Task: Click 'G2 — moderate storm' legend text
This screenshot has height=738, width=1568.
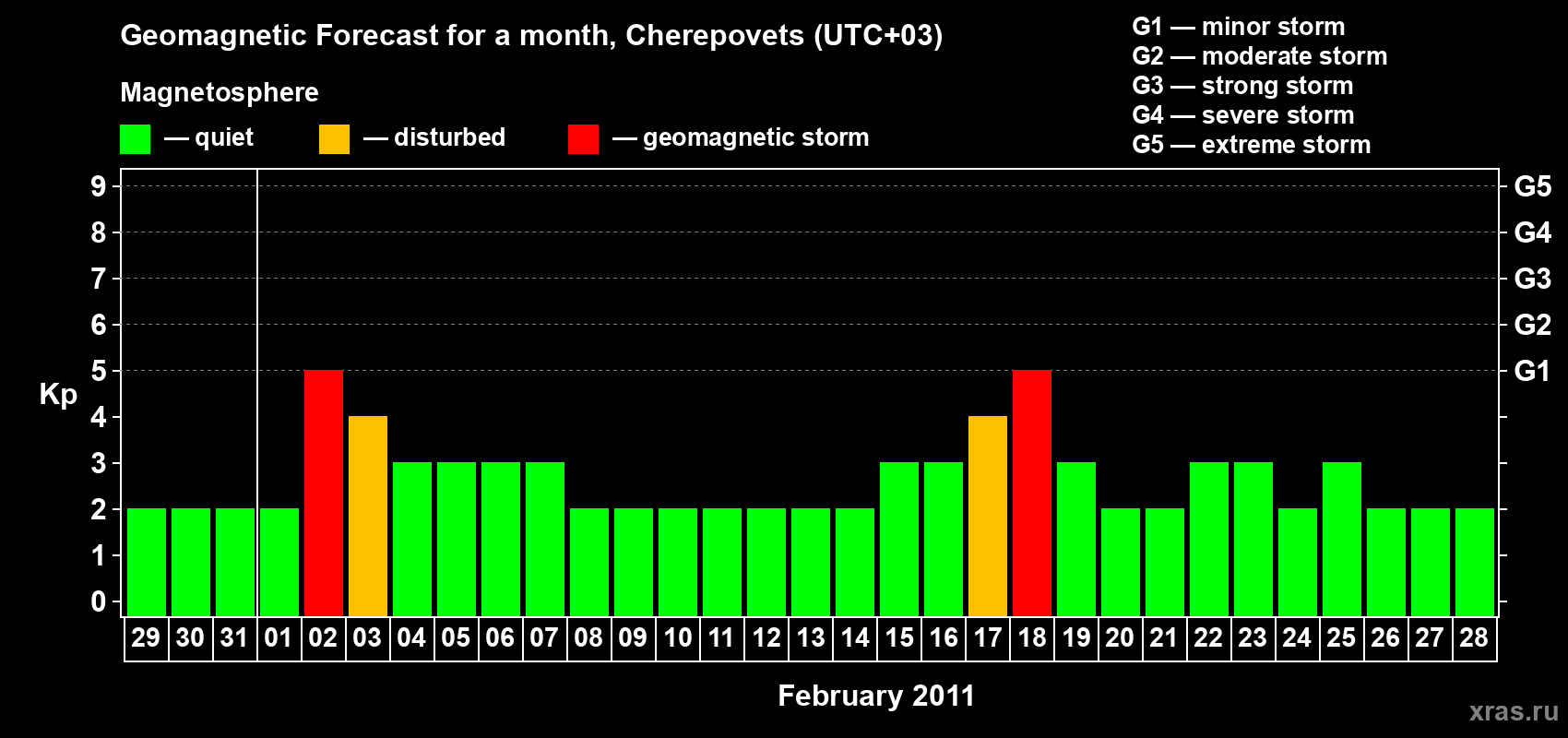Action: [1260, 56]
